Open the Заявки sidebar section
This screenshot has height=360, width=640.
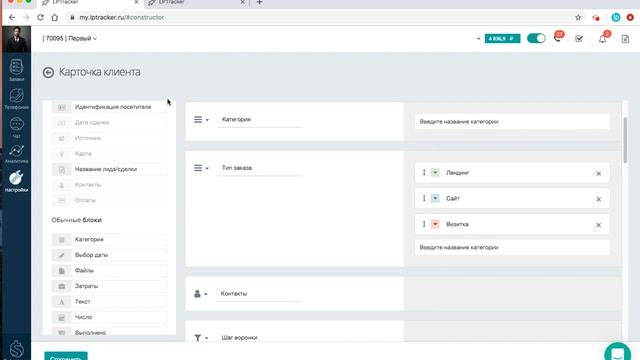click(x=16, y=70)
